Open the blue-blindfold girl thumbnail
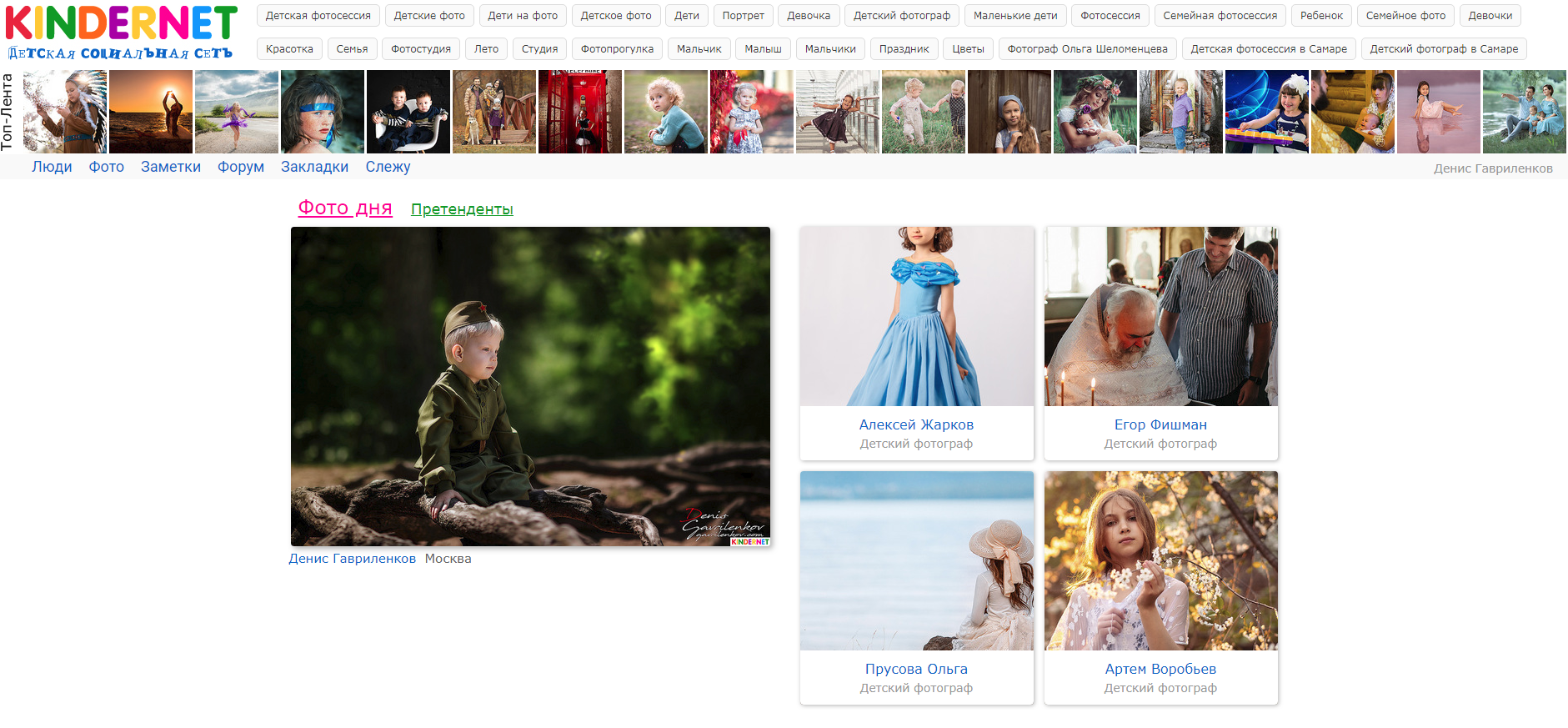Image resolution: width=1568 pixels, height=728 pixels. click(322, 112)
